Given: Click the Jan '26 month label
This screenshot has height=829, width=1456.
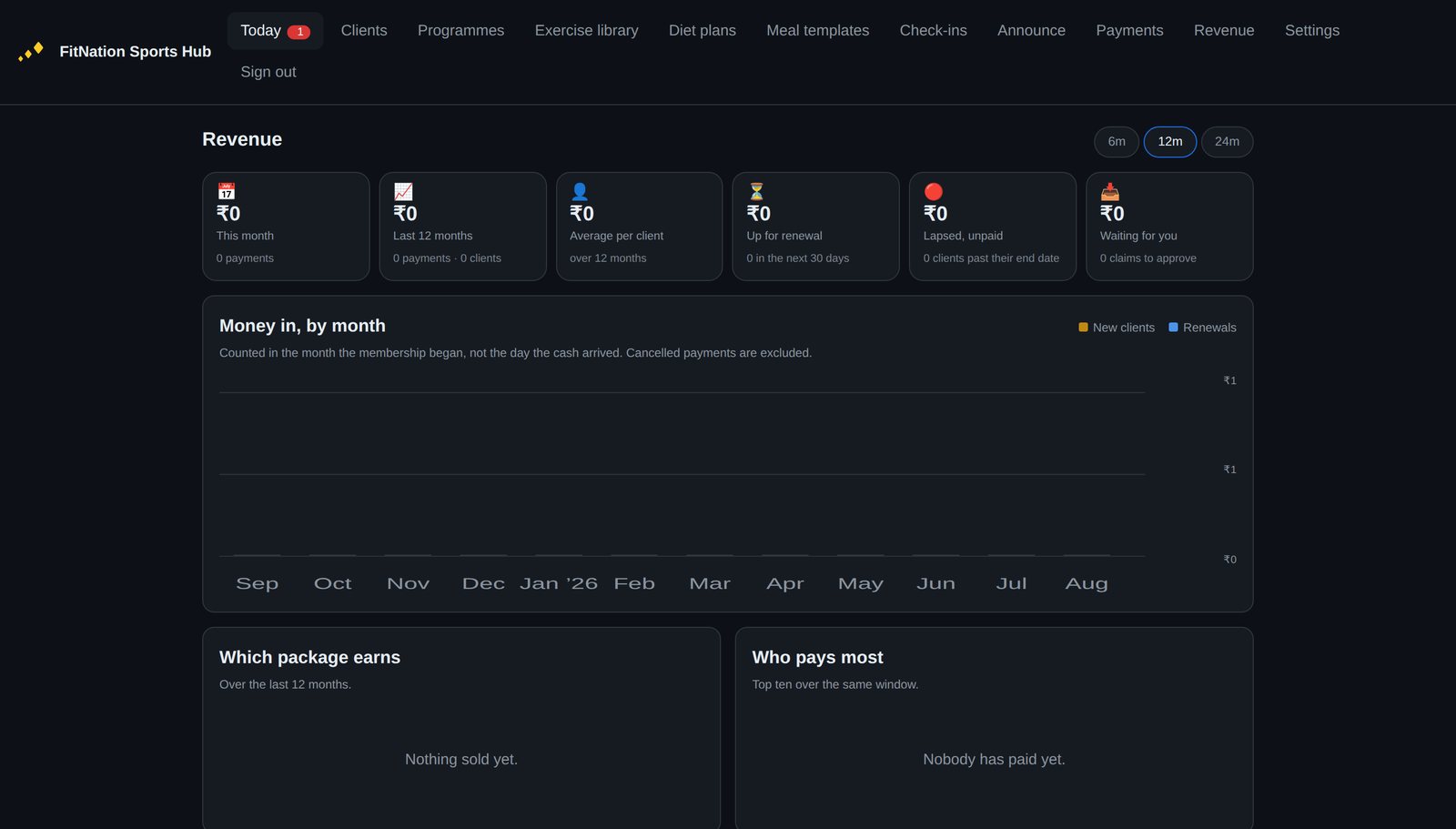Looking at the screenshot, I should [559, 583].
